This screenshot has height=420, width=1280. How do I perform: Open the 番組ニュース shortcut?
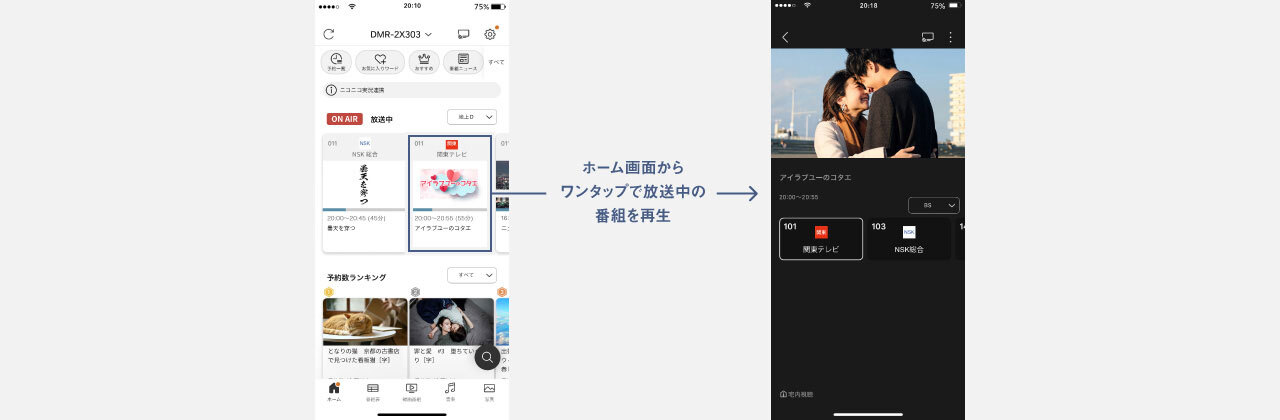[x=463, y=62]
